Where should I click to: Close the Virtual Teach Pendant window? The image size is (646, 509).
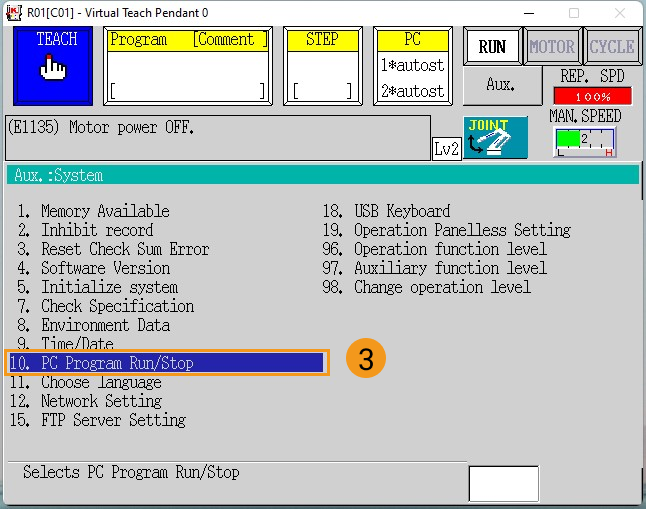[620, 13]
